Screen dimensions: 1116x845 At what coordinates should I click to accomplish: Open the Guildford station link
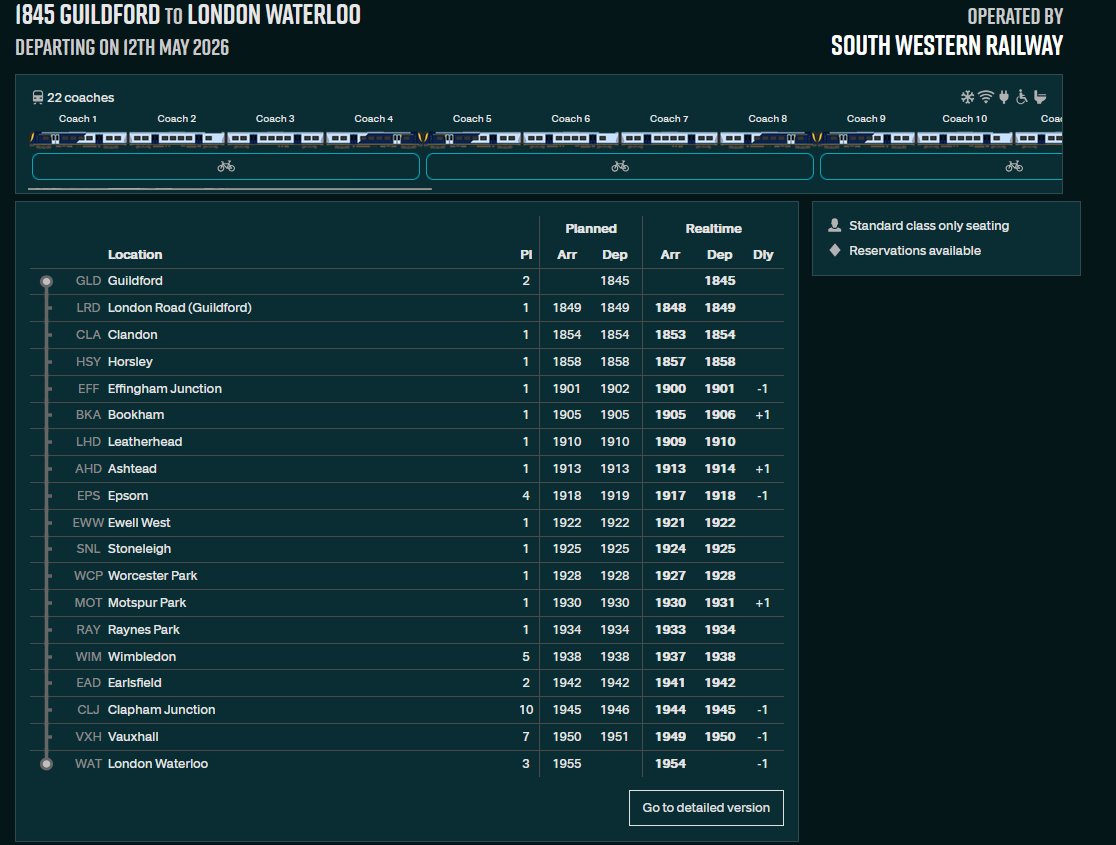coord(135,280)
